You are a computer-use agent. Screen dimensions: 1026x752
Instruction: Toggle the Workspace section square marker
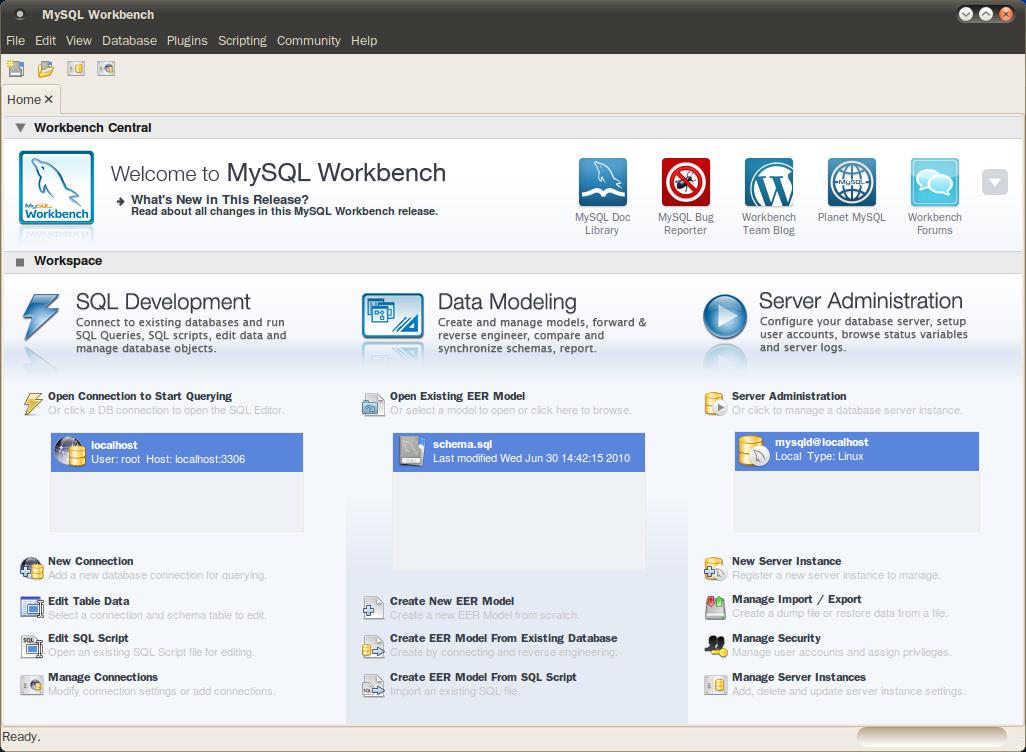(x=20, y=262)
